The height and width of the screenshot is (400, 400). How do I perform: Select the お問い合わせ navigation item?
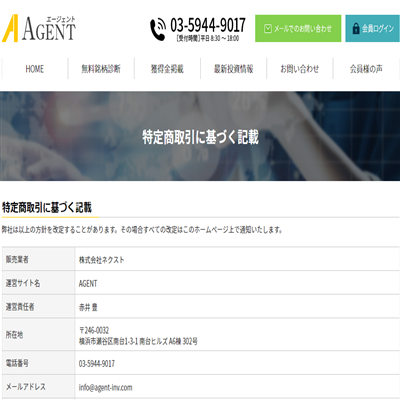(x=300, y=69)
